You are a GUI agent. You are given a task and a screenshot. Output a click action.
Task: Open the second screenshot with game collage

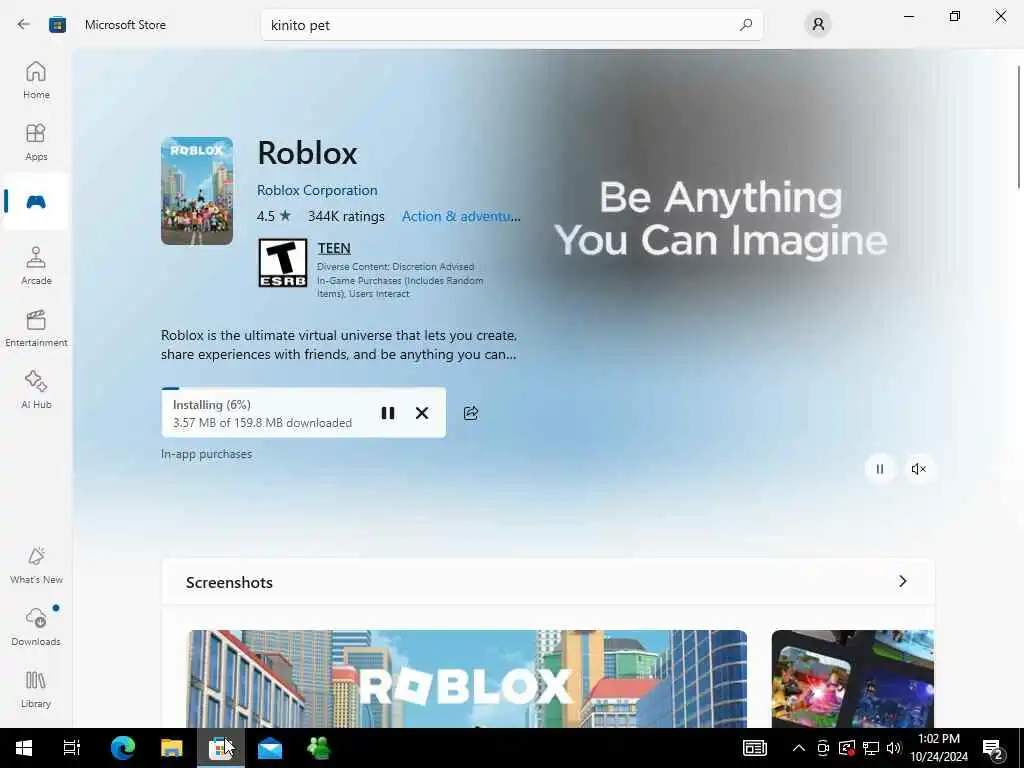[x=853, y=679]
